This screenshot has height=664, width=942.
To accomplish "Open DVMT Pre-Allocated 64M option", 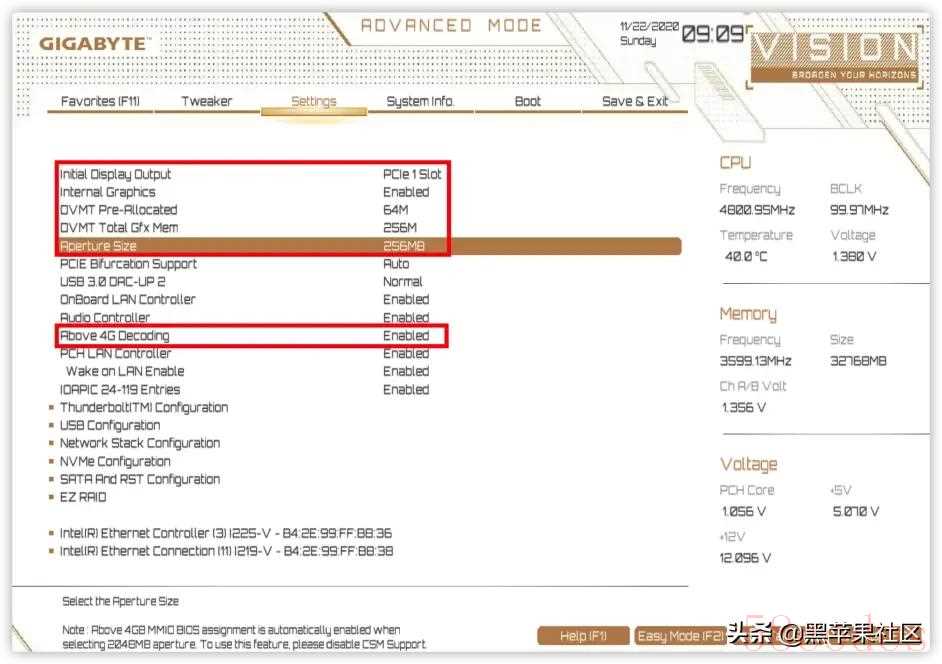I will click(x=395, y=210).
